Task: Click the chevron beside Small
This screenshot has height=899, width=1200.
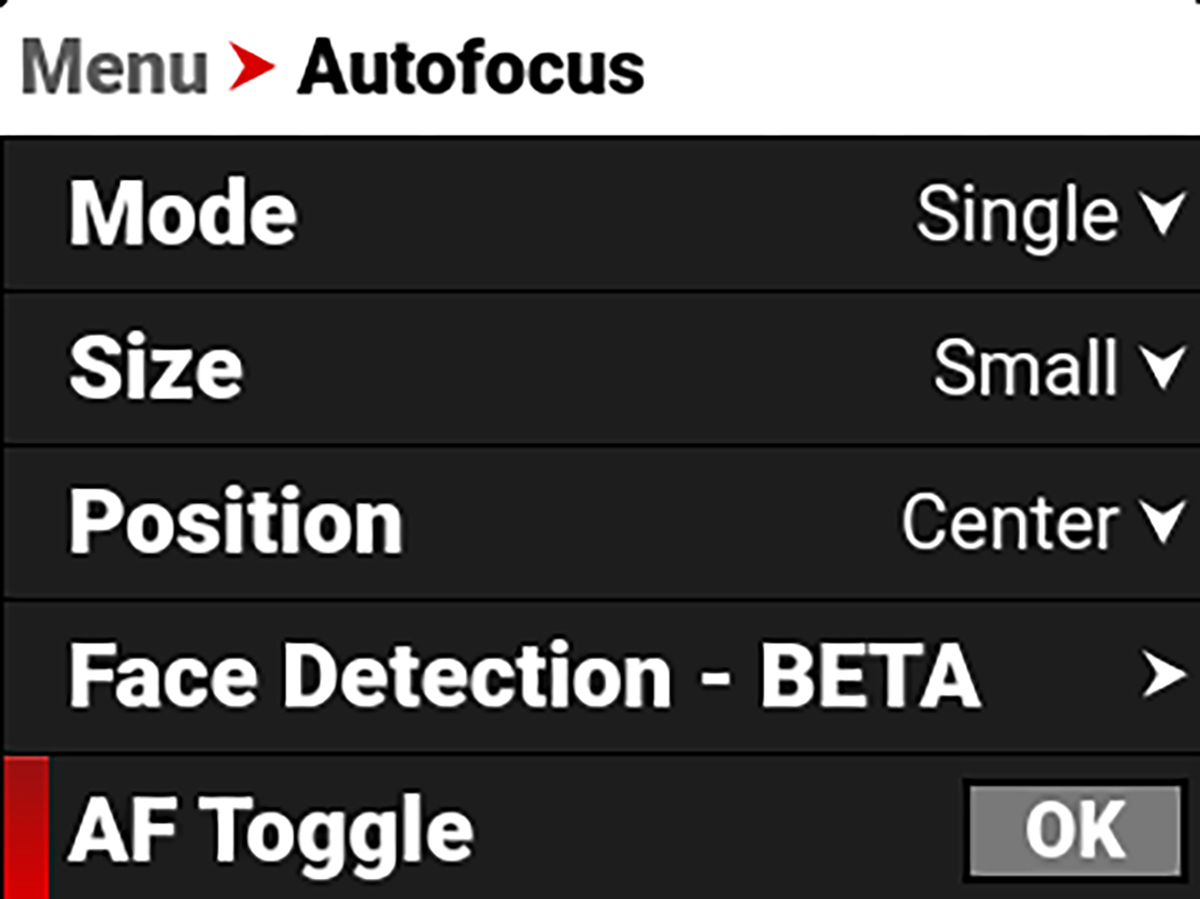Action: [1163, 368]
